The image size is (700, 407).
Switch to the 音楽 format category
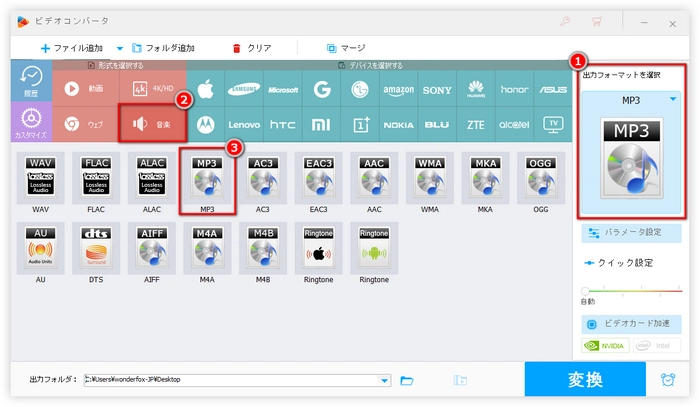pos(151,125)
